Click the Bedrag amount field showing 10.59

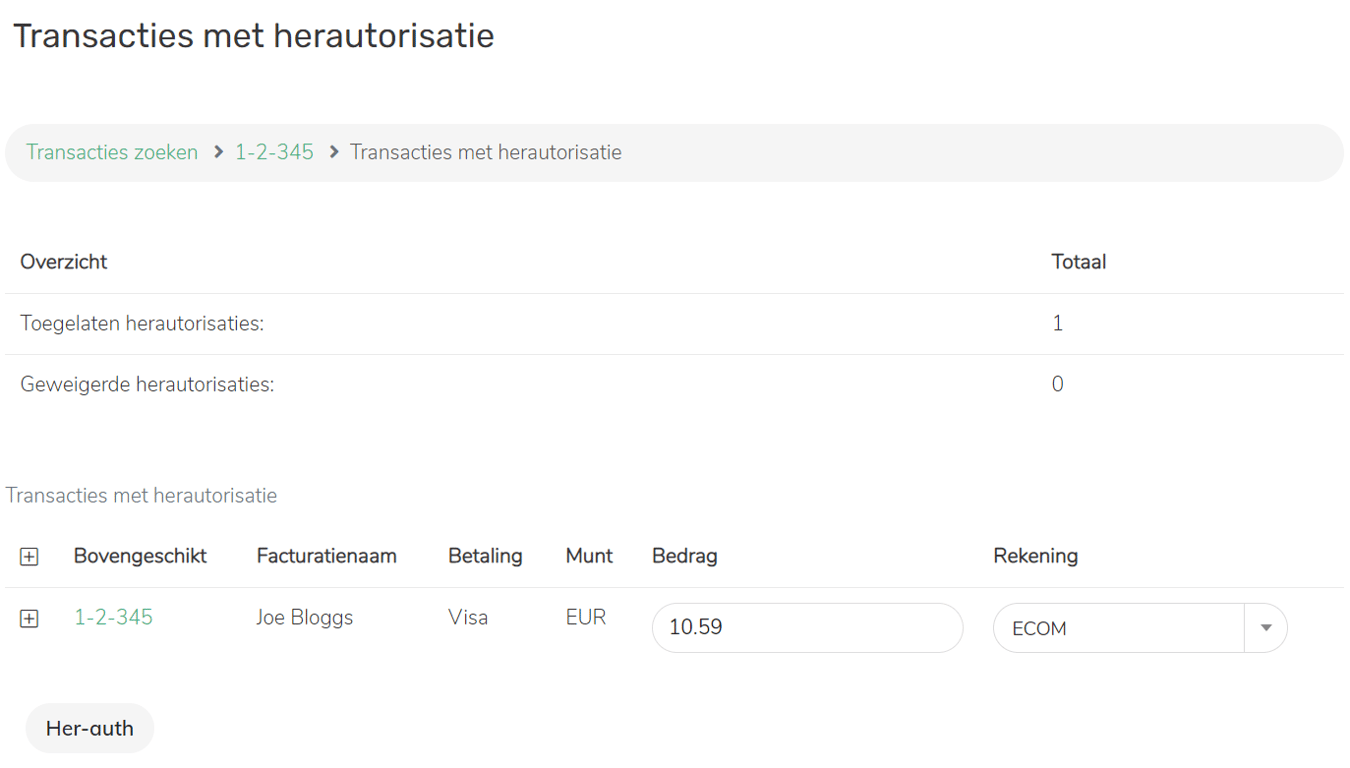806,628
